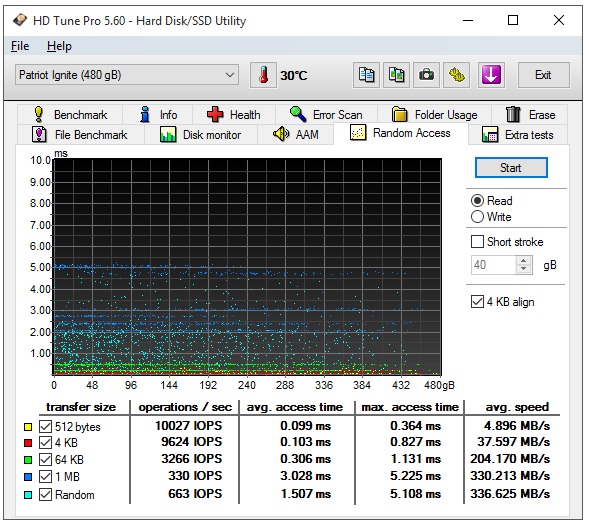Increase short stroke value with up arrow
589x527 pixels.
tap(524, 260)
